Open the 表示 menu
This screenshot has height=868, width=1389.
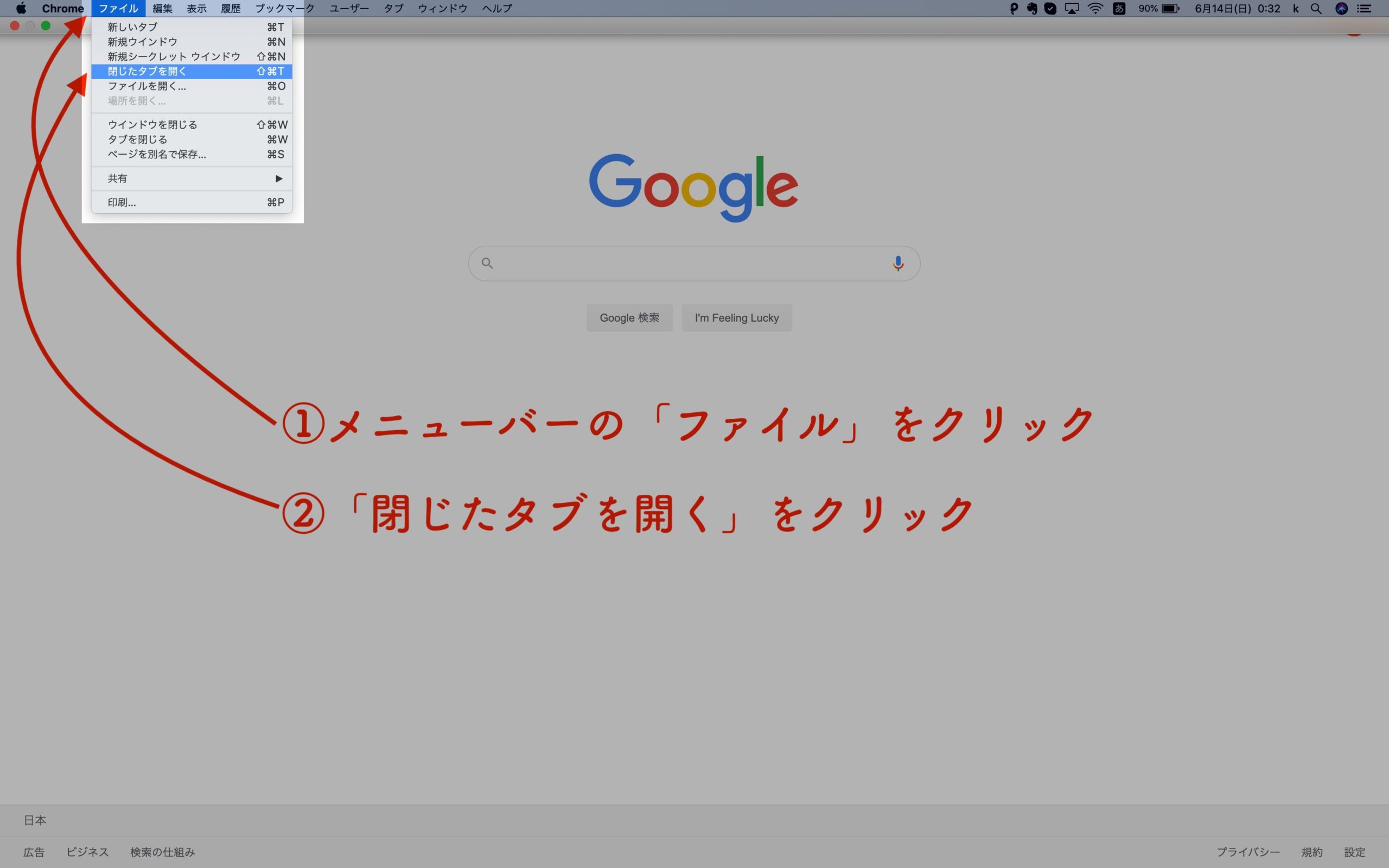pyautogui.click(x=196, y=8)
